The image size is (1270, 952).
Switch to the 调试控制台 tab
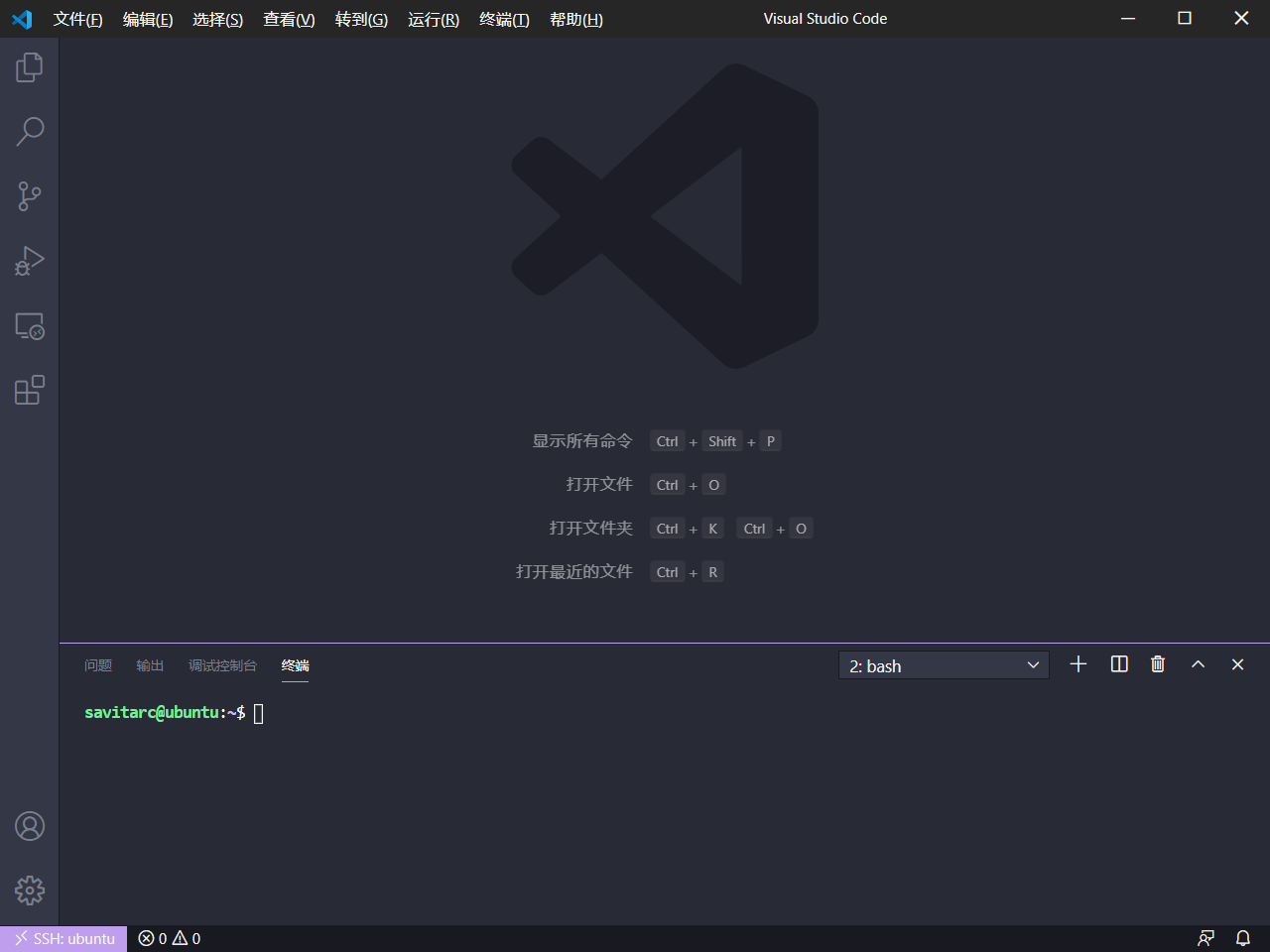[222, 665]
